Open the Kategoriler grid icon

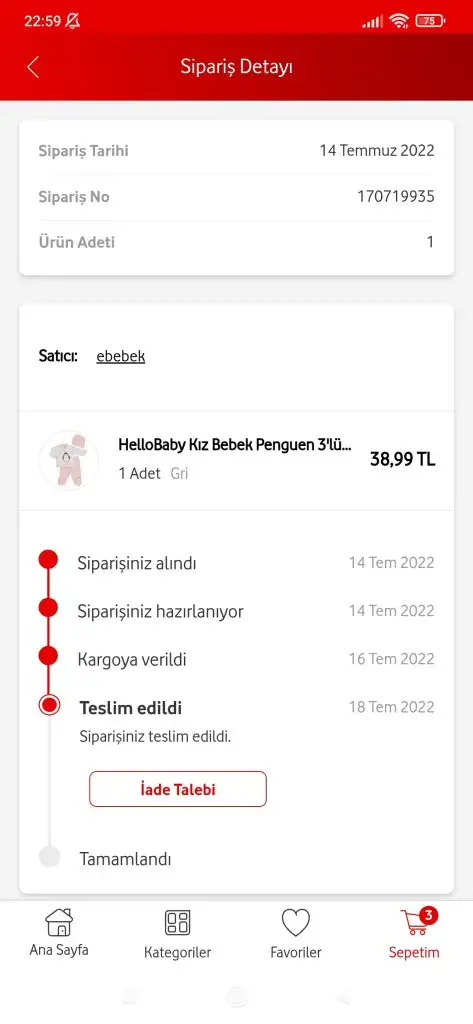(177, 922)
